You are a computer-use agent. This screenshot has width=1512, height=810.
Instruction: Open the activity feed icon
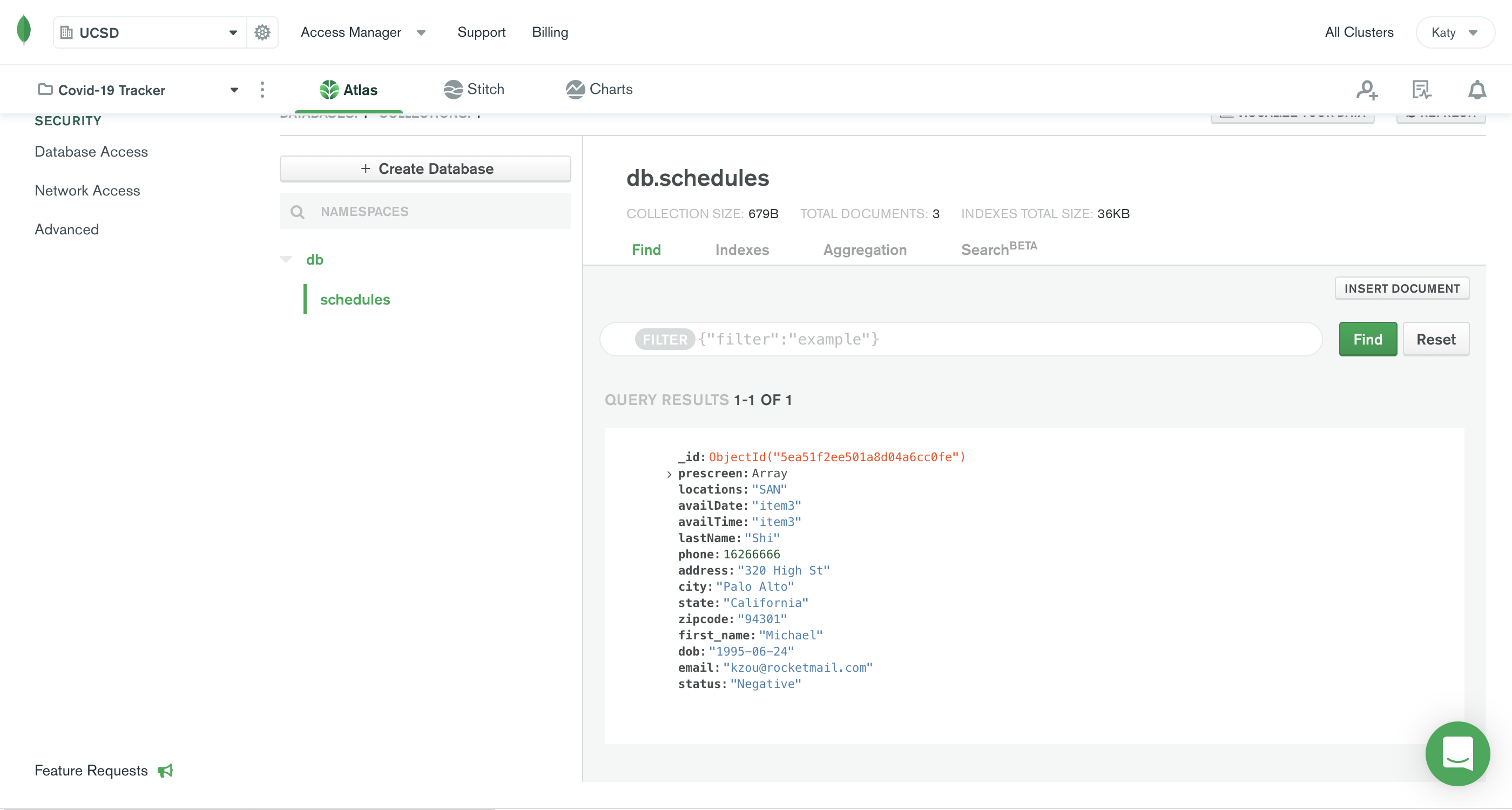point(1422,90)
